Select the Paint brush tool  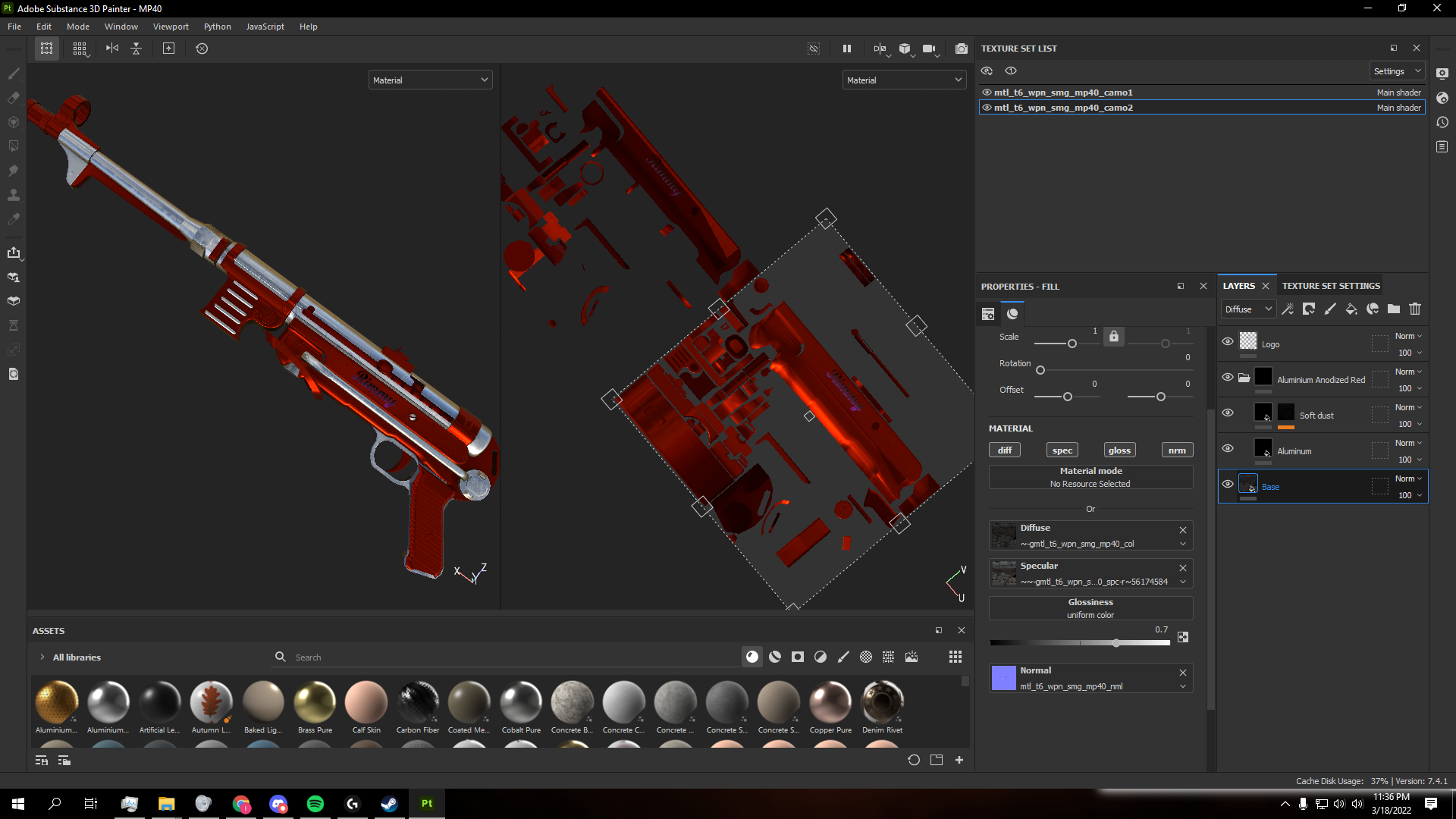tap(14, 74)
